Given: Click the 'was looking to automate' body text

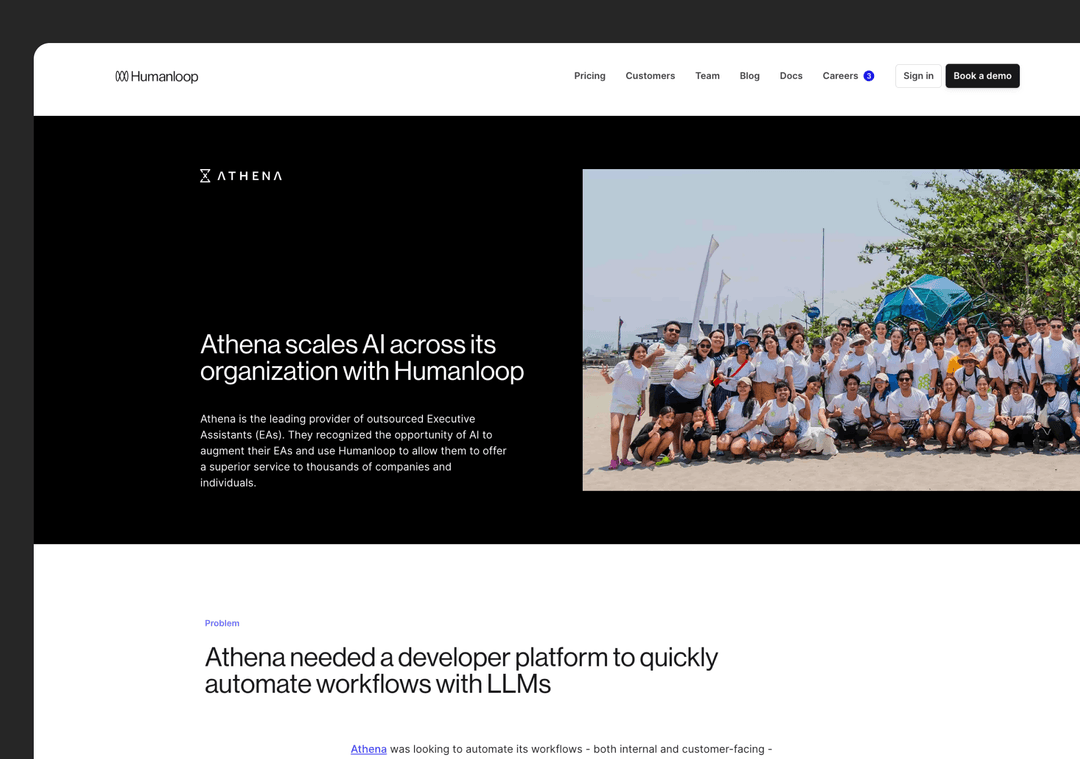Looking at the screenshot, I should pyautogui.click(x=580, y=749).
